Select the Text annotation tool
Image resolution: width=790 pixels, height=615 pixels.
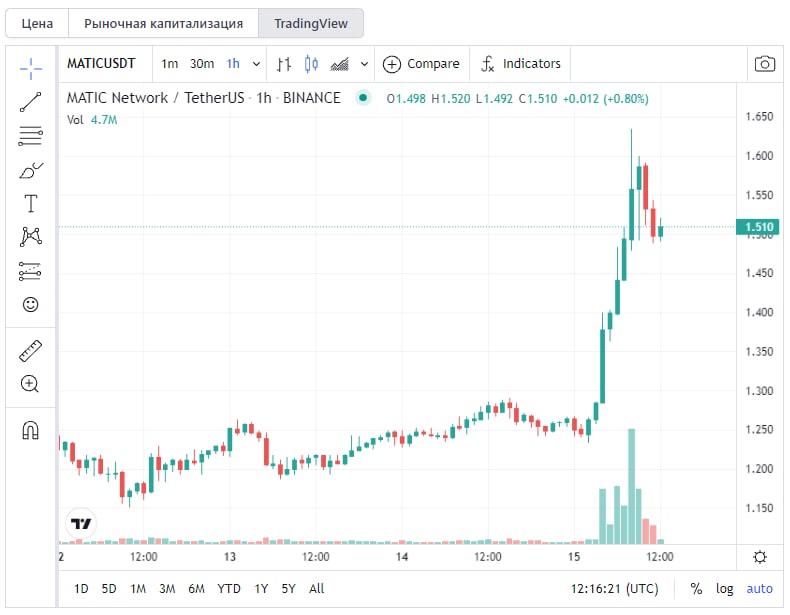(x=31, y=203)
